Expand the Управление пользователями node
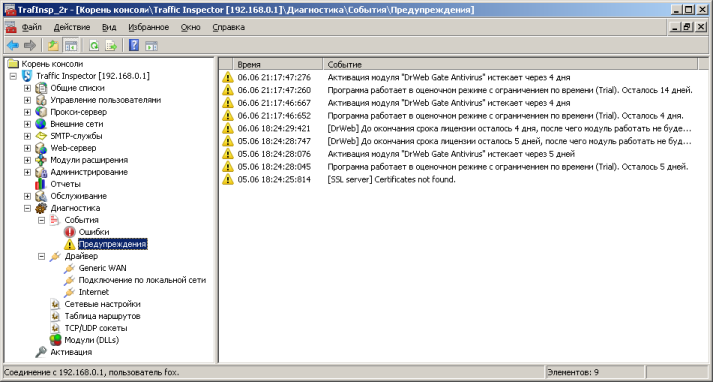This screenshot has height=382, width=713. tap(27, 100)
